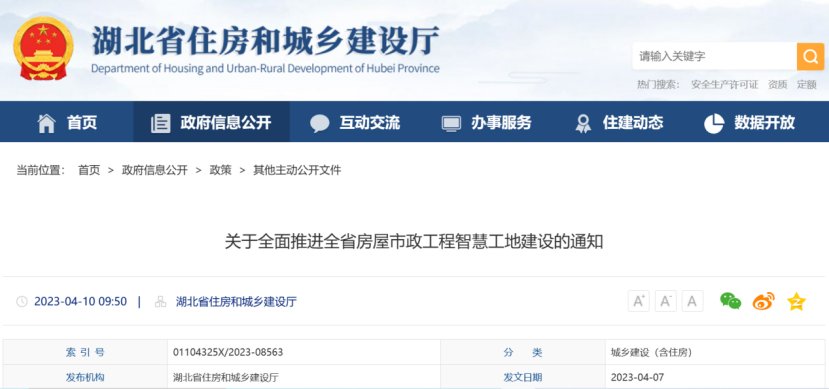Click issuing agency value in the table

(226, 377)
